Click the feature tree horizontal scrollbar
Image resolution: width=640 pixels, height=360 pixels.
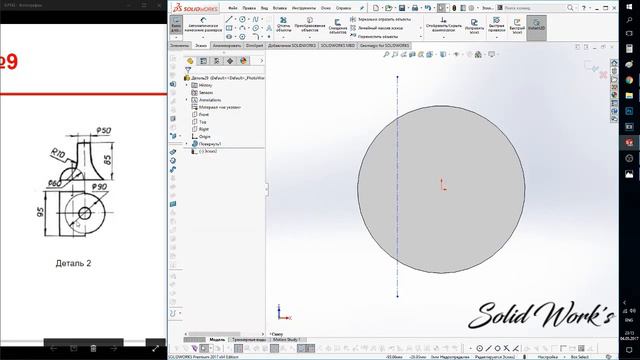tap(214, 334)
